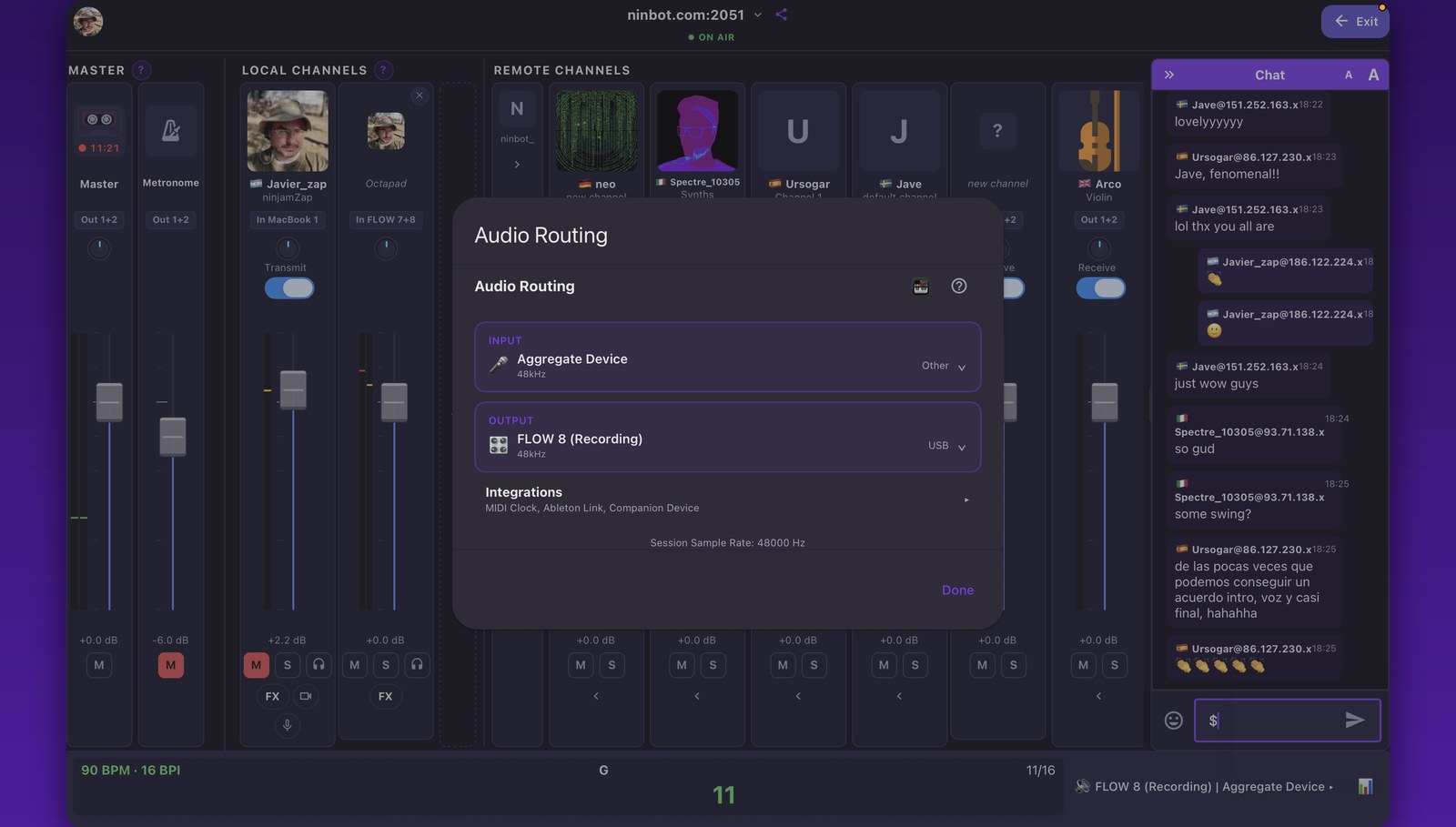
Task: Select the large font A in Chat
Action: [x=1373, y=75]
